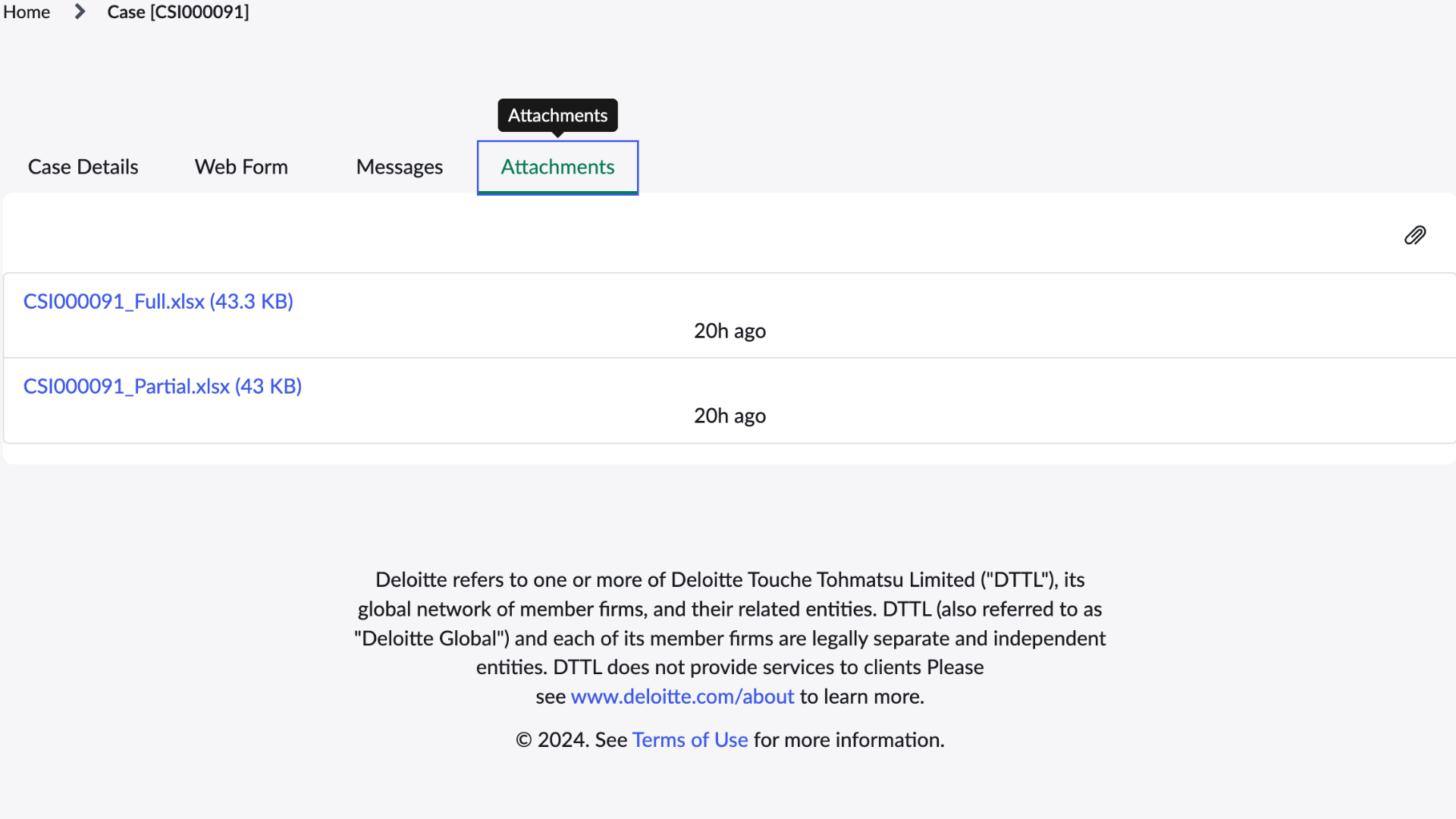Viewport: 1456px width, 819px height.
Task: Click the 20h ago timestamp under Partial.xlsx
Action: coord(730,416)
